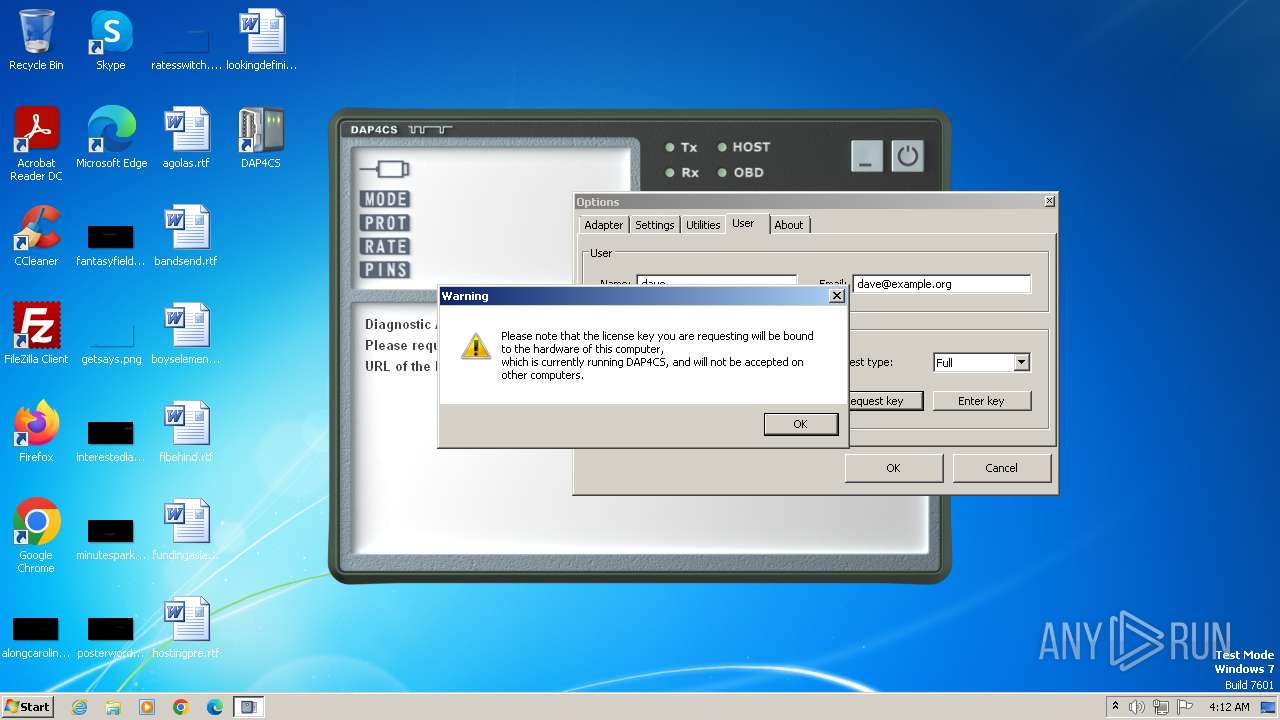Open the Windows Start menu

coord(28,707)
